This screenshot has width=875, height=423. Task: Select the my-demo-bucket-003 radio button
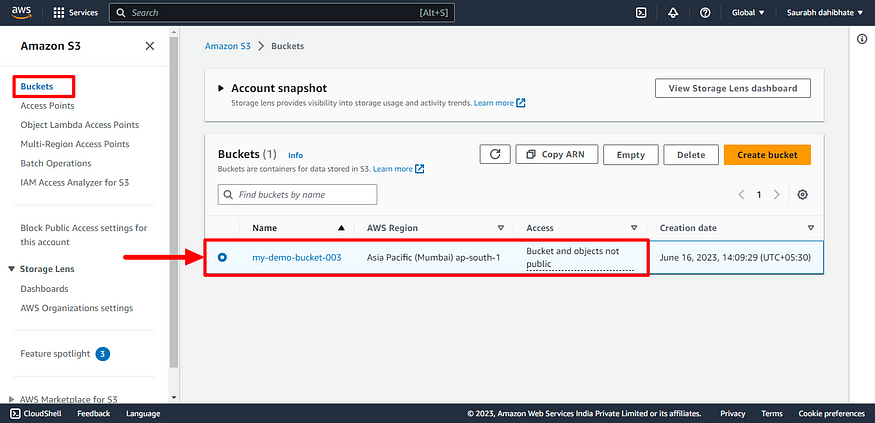pos(223,257)
